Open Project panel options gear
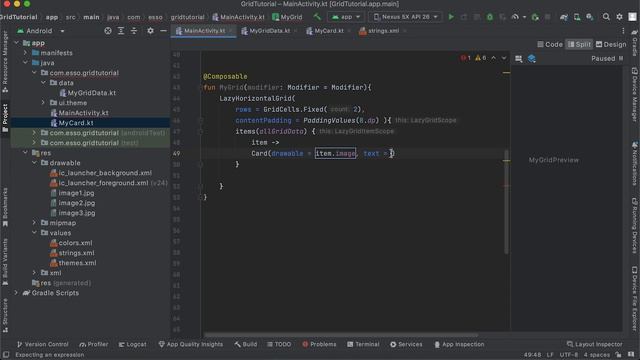The height and width of the screenshot is (360, 640). coord(150,31)
